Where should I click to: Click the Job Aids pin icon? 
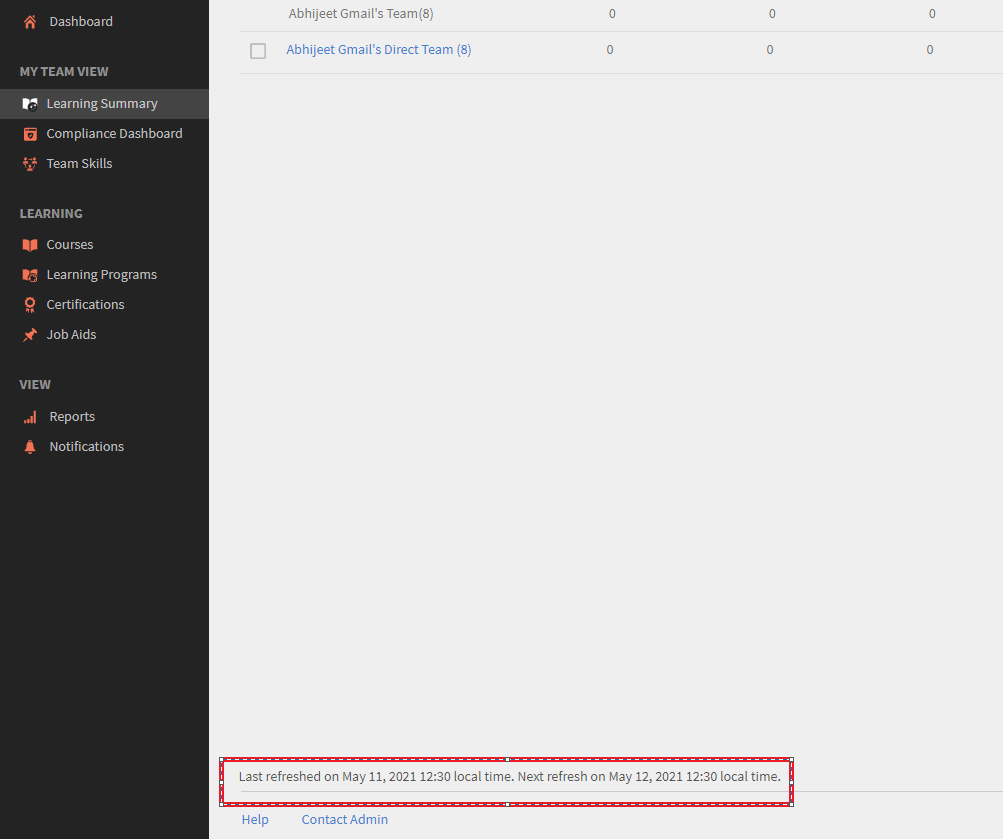tap(30, 334)
